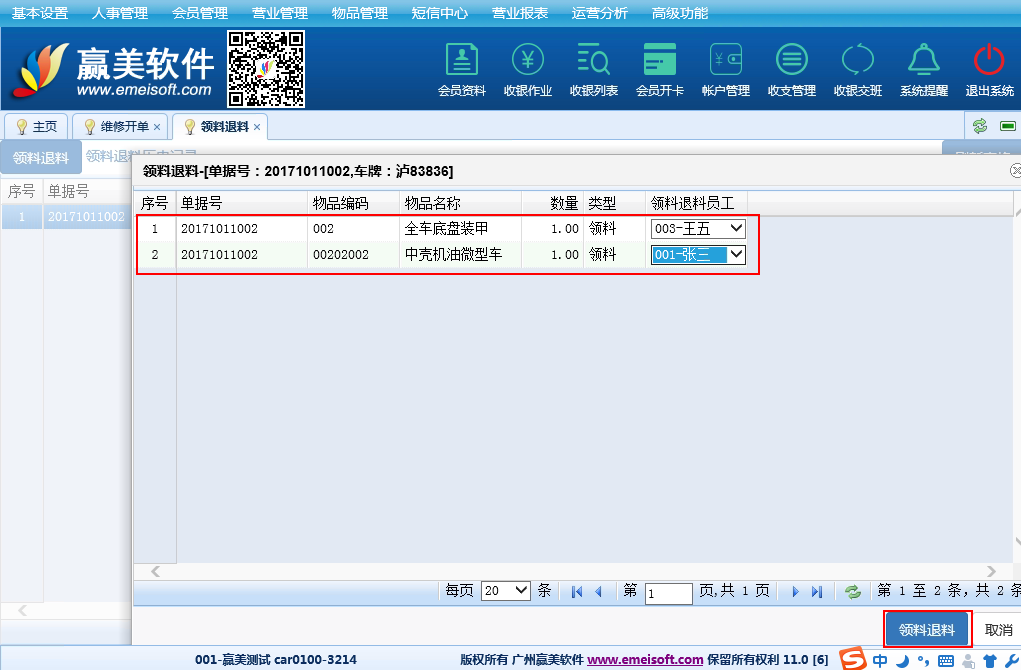1021x670 pixels.
Task: Click the page number input field
Action: [669, 592]
